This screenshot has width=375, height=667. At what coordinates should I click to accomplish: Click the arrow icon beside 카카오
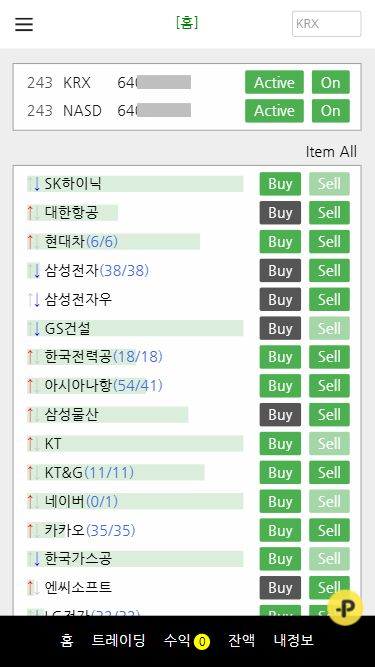[x=34, y=530]
